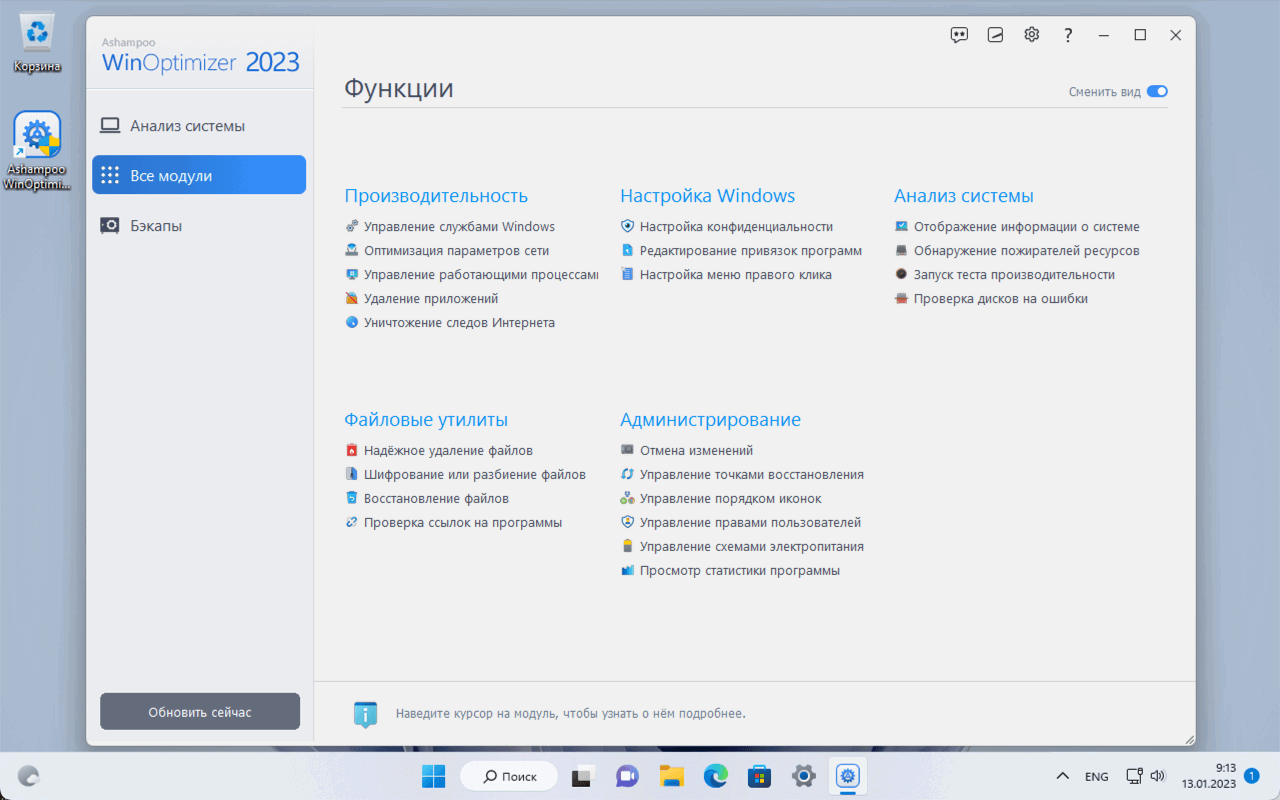The image size is (1280, 800).
Task: Show hidden tray icons chevron
Action: tap(1063, 776)
